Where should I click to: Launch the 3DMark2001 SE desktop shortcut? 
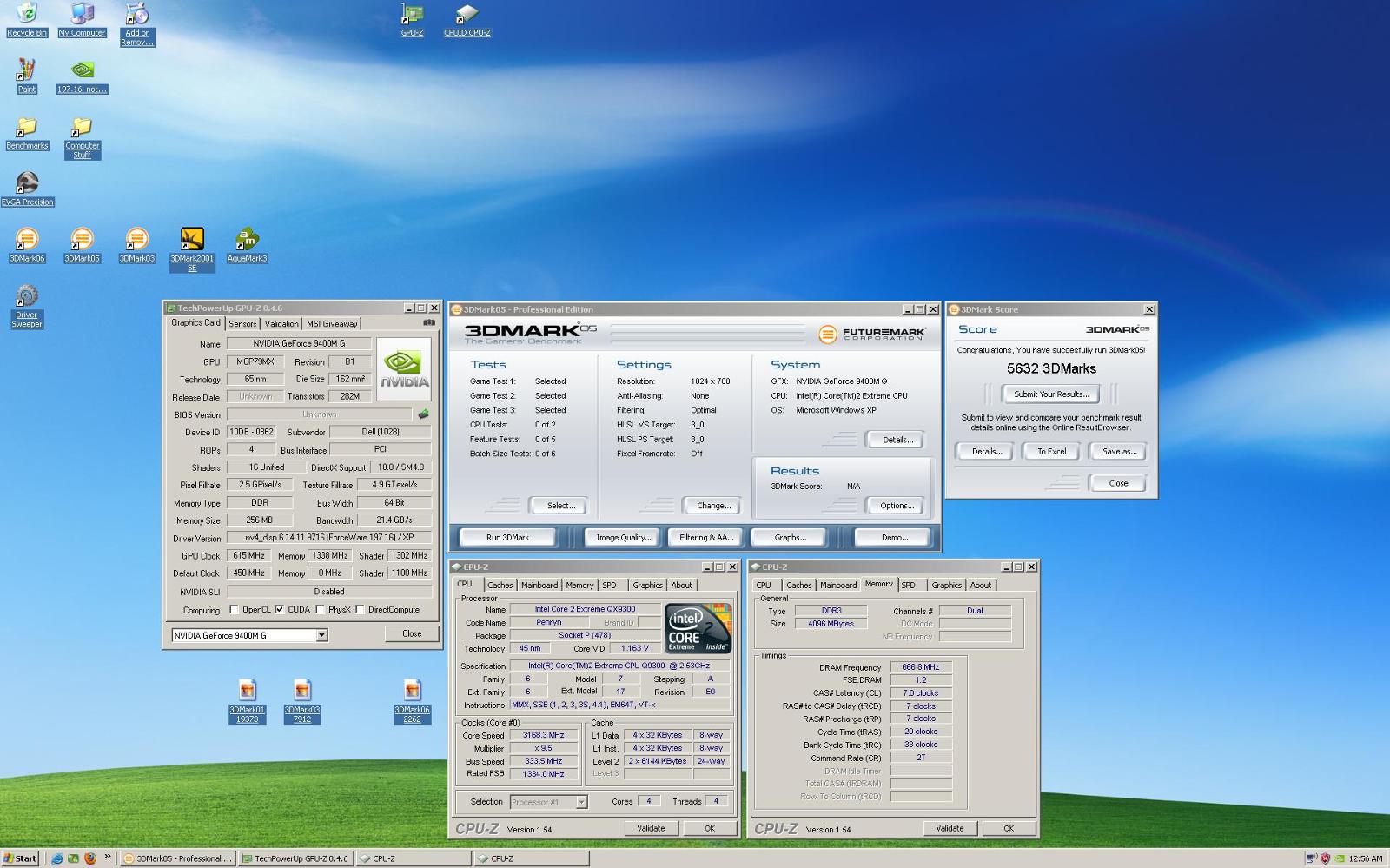coord(192,249)
